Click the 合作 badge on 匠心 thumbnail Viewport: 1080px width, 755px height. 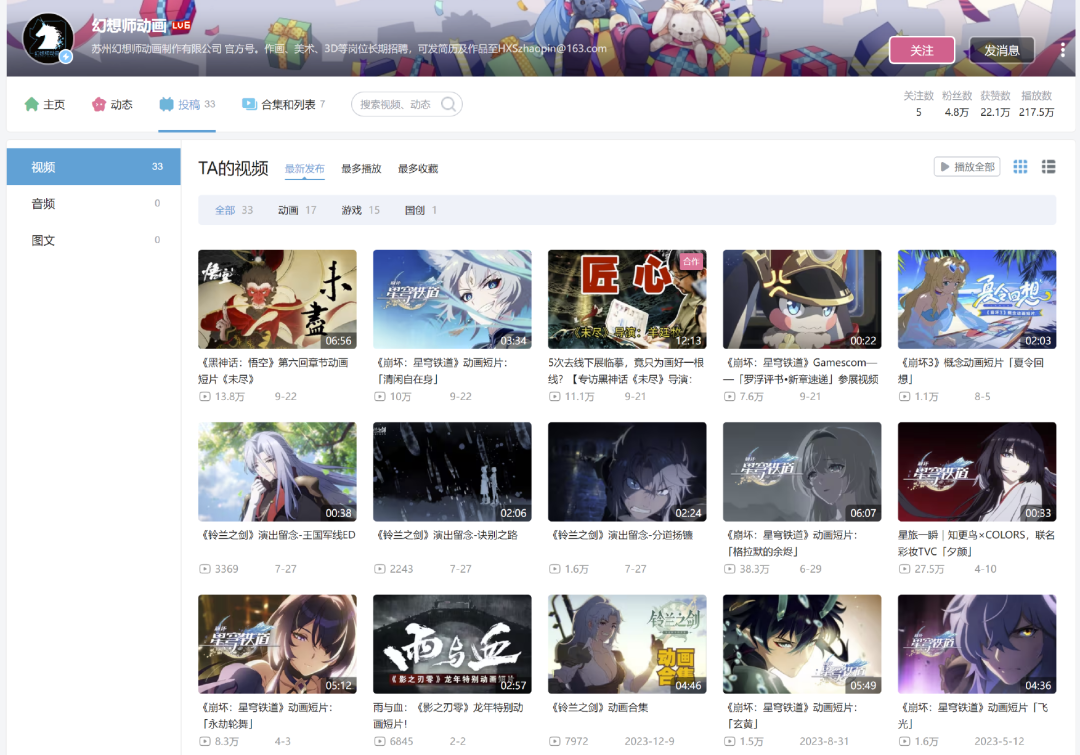[691, 261]
